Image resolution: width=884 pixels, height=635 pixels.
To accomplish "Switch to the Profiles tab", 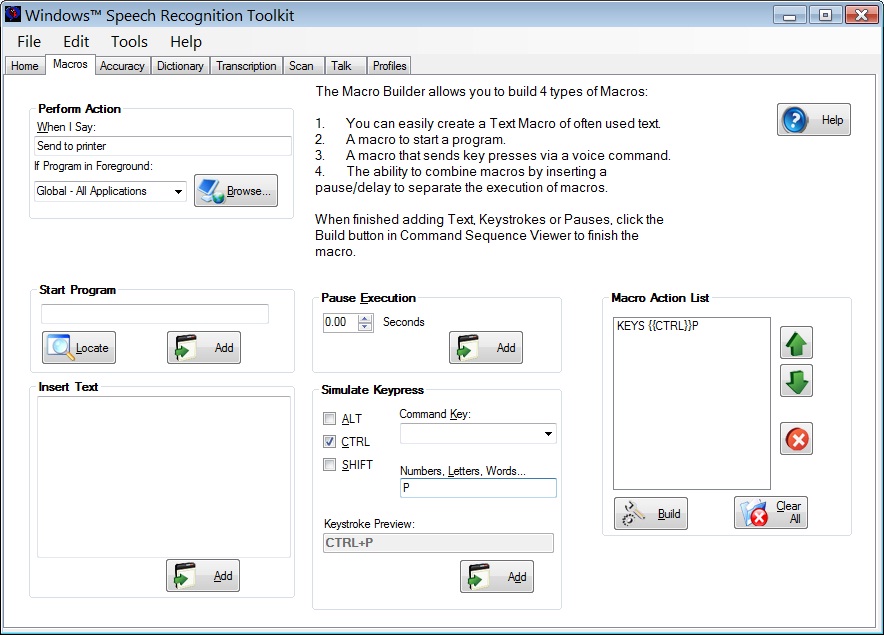I will click(390, 66).
